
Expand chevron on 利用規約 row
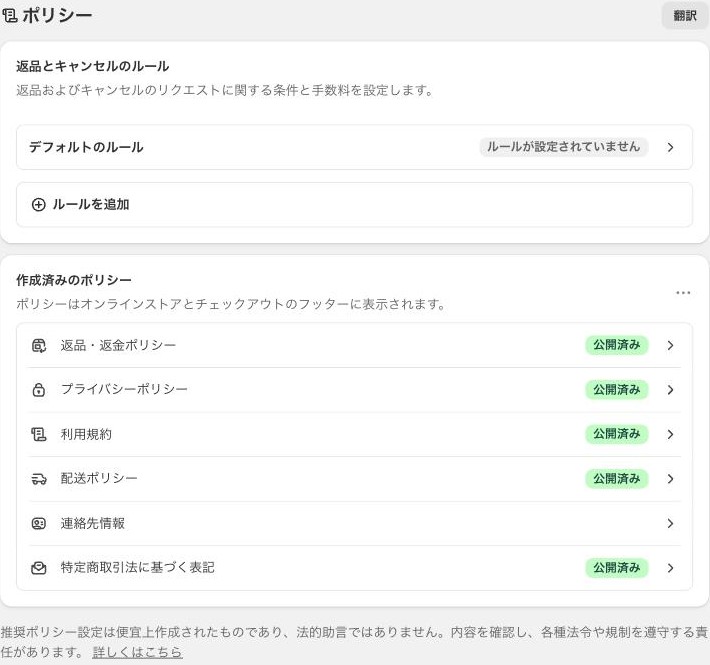coord(671,434)
